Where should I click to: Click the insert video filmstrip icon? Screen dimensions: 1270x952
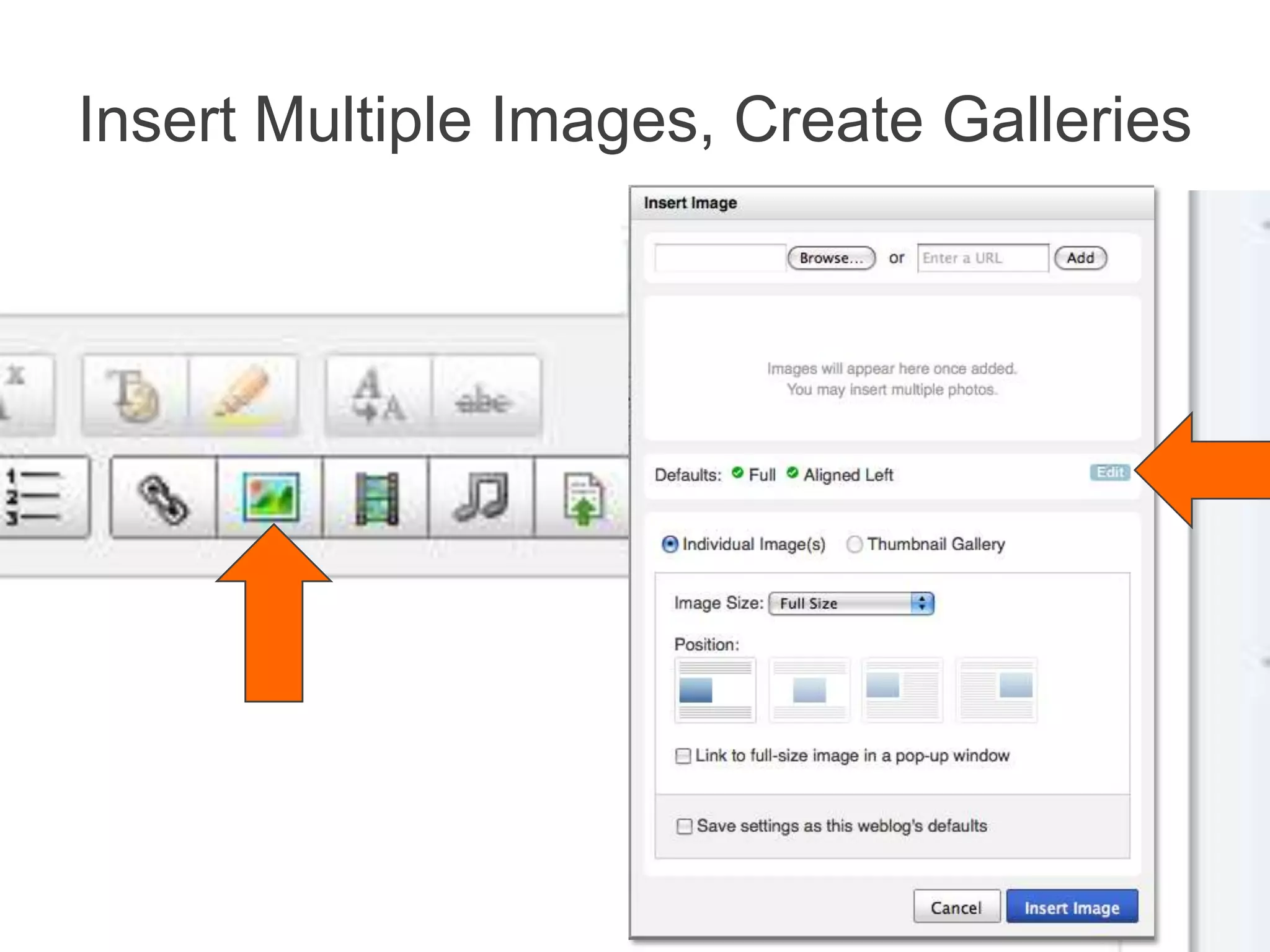point(376,496)
